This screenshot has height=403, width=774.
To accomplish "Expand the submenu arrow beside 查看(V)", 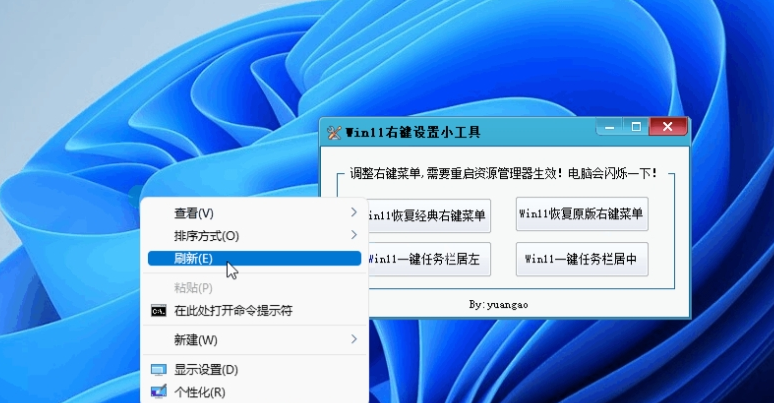I will click(x=354, y=212).
